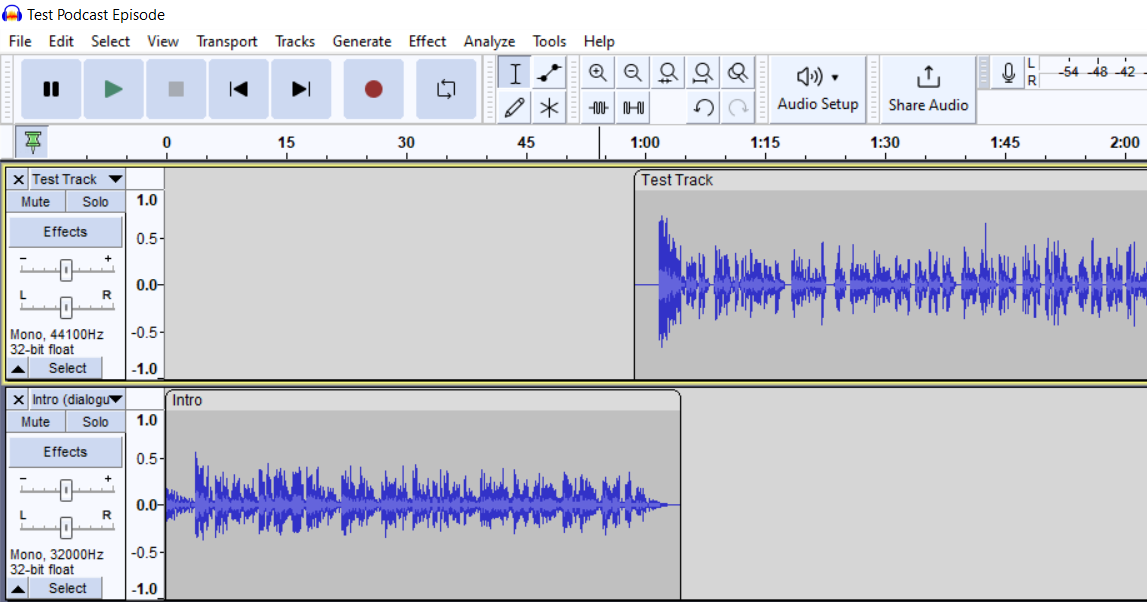Mute the Test Track

click(x=35, y=201)
